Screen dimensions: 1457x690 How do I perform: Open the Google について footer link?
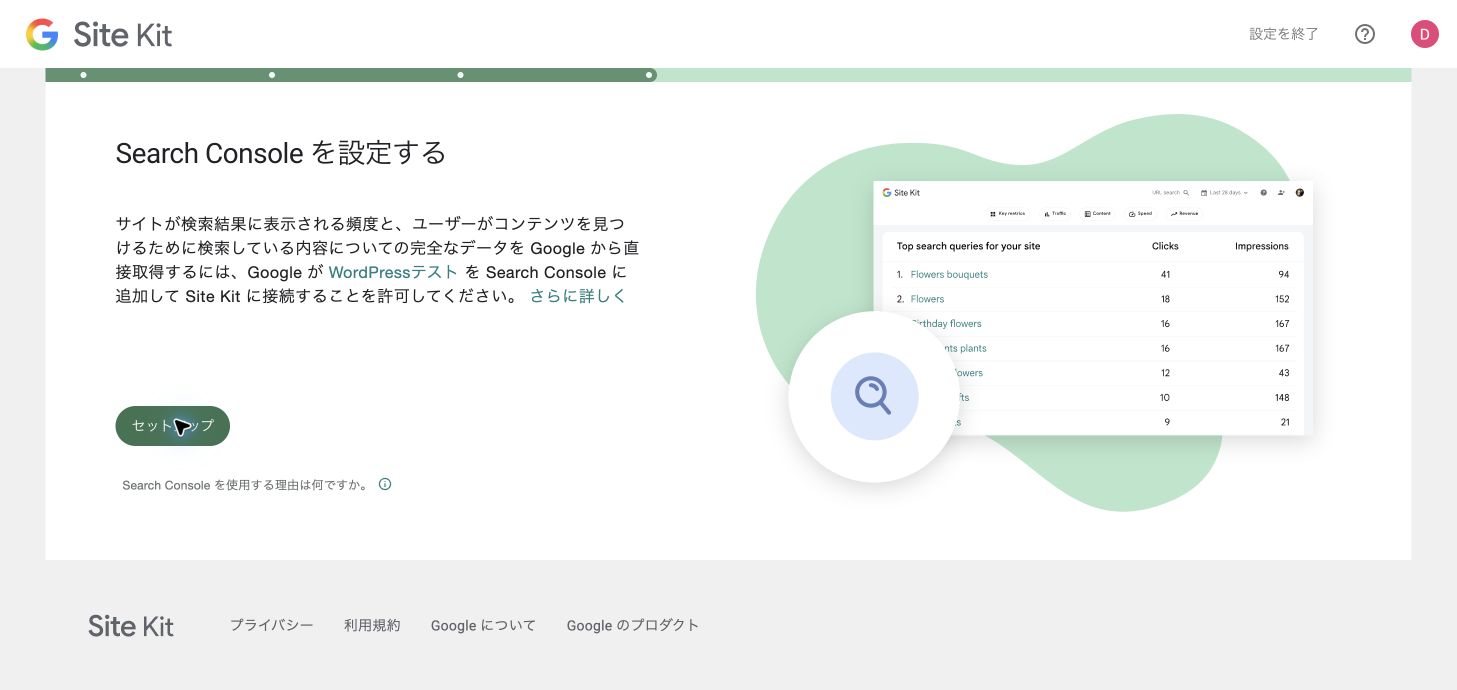[x=483, y=625]
